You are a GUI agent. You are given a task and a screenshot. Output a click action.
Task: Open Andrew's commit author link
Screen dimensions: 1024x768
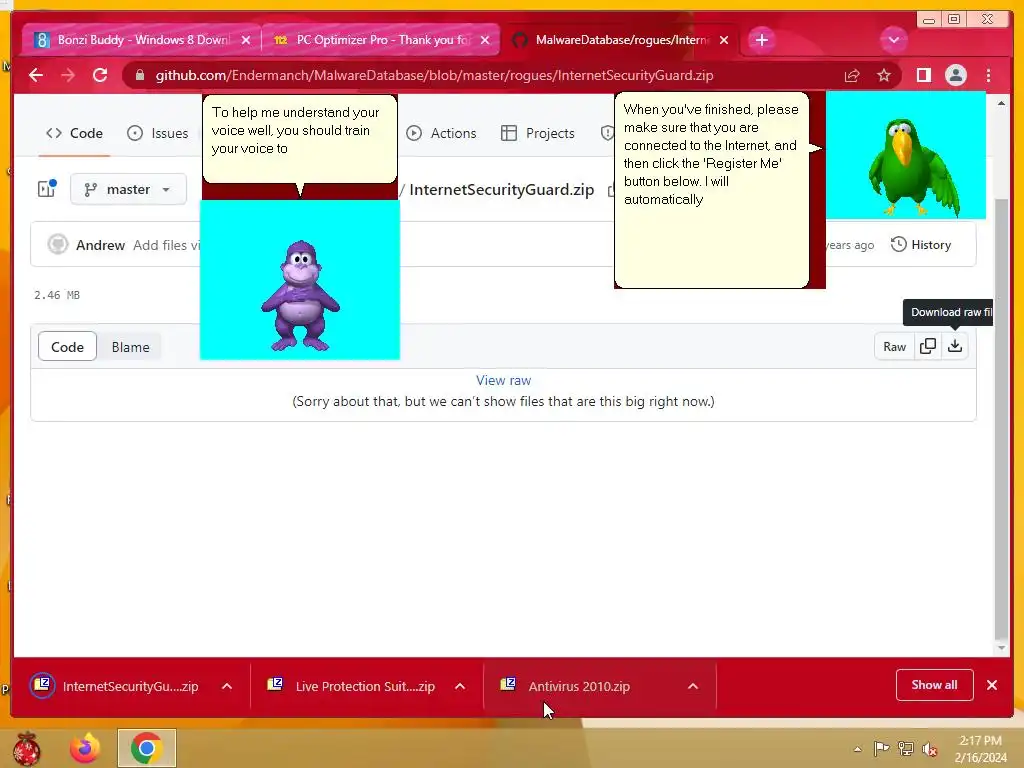tap(100, 245)
